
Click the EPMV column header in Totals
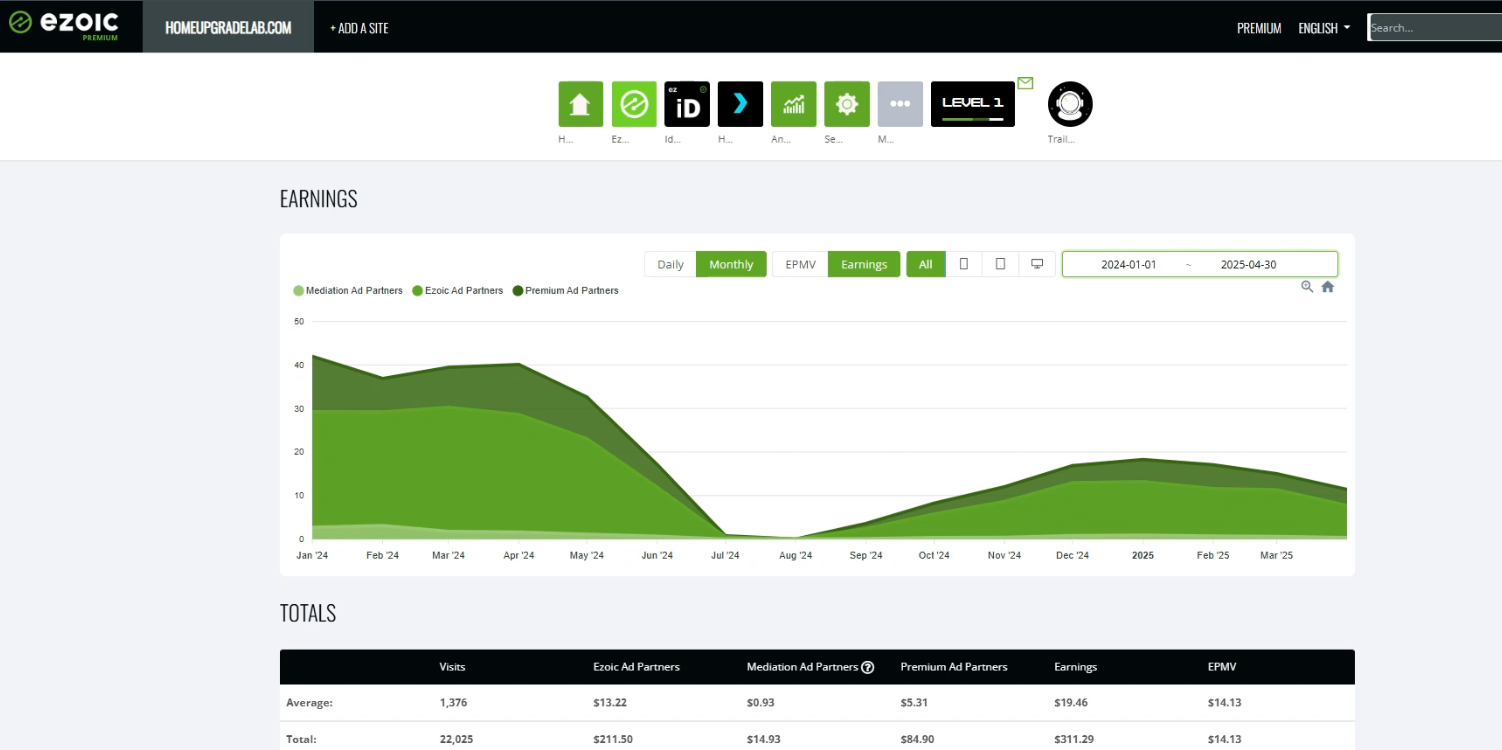[1222, 667]
